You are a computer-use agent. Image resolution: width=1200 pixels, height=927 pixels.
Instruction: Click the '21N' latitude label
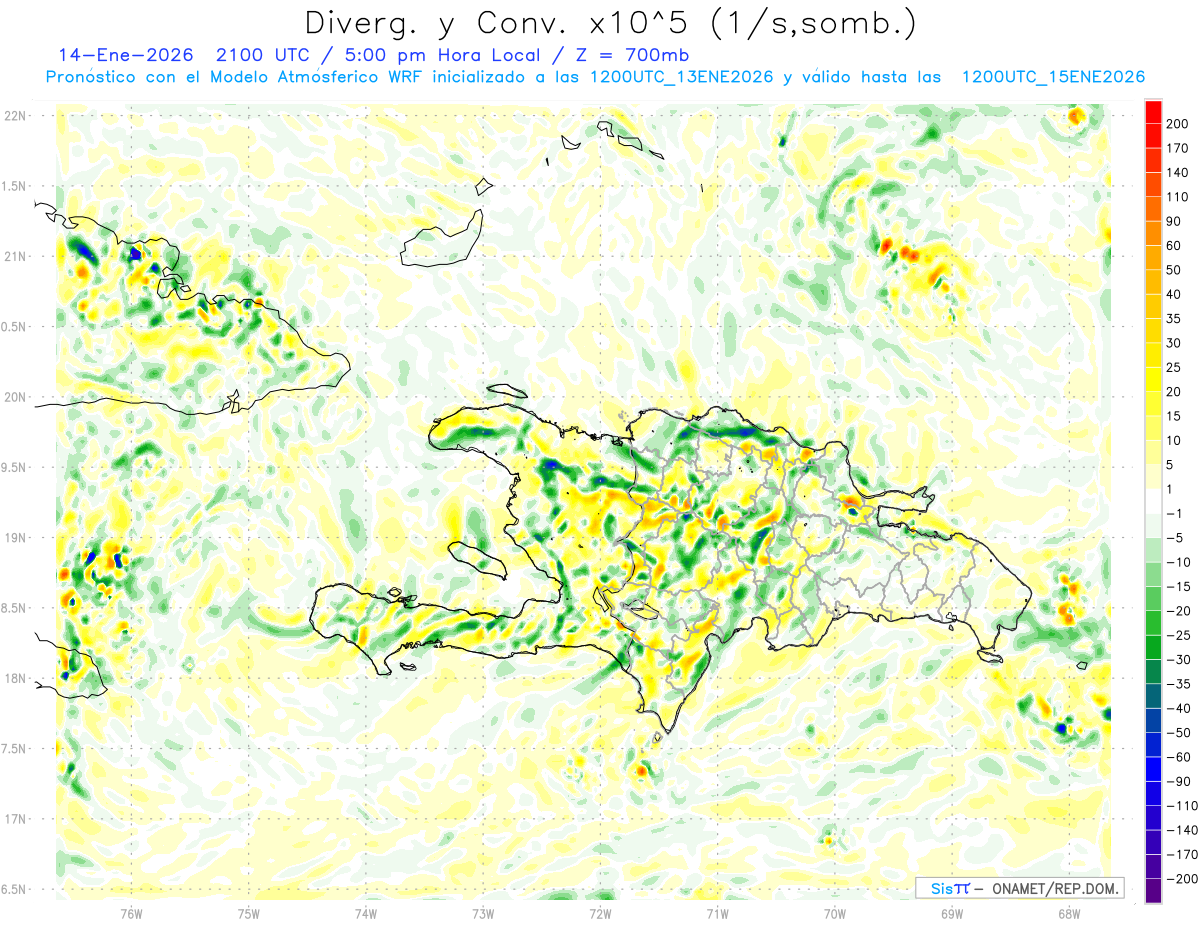pos(15,256)
